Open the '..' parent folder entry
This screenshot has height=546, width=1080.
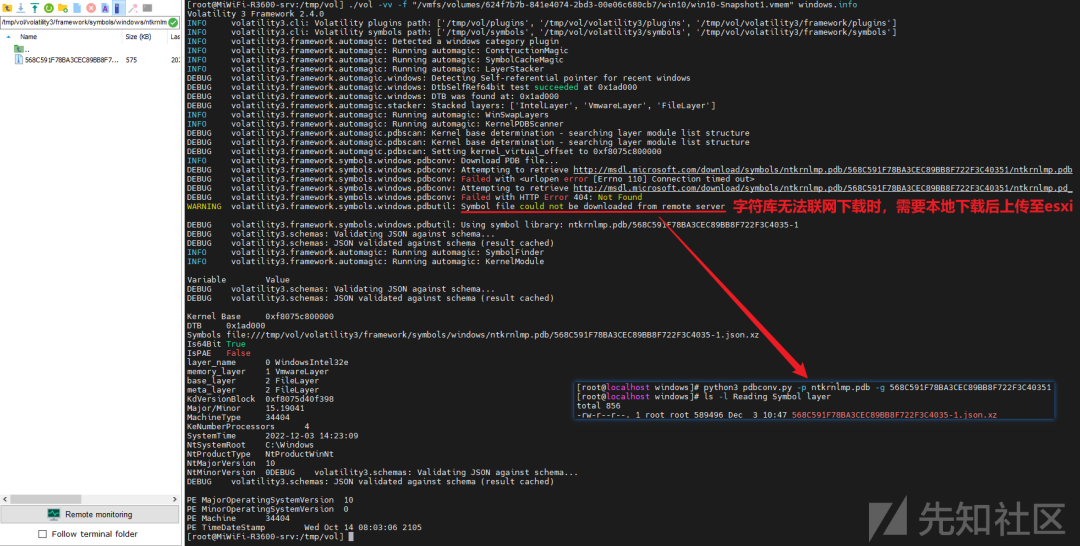click(x=22, y=49)
